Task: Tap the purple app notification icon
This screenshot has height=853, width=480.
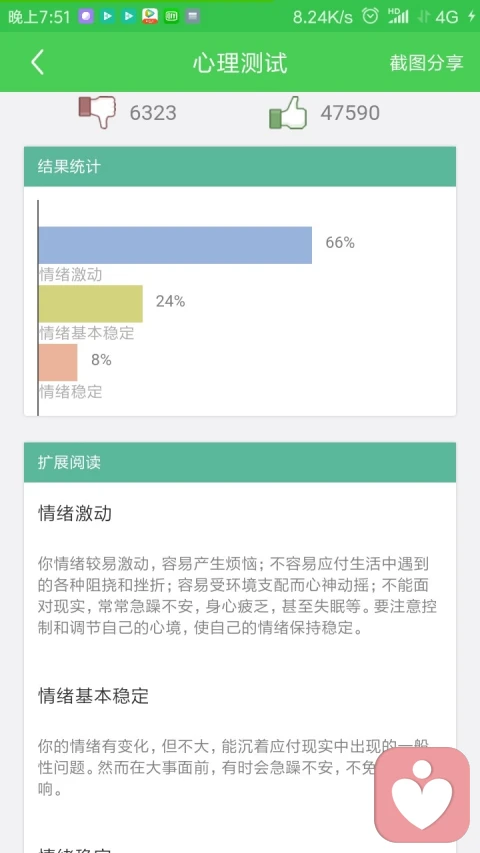Action: (x=86, y=17)
